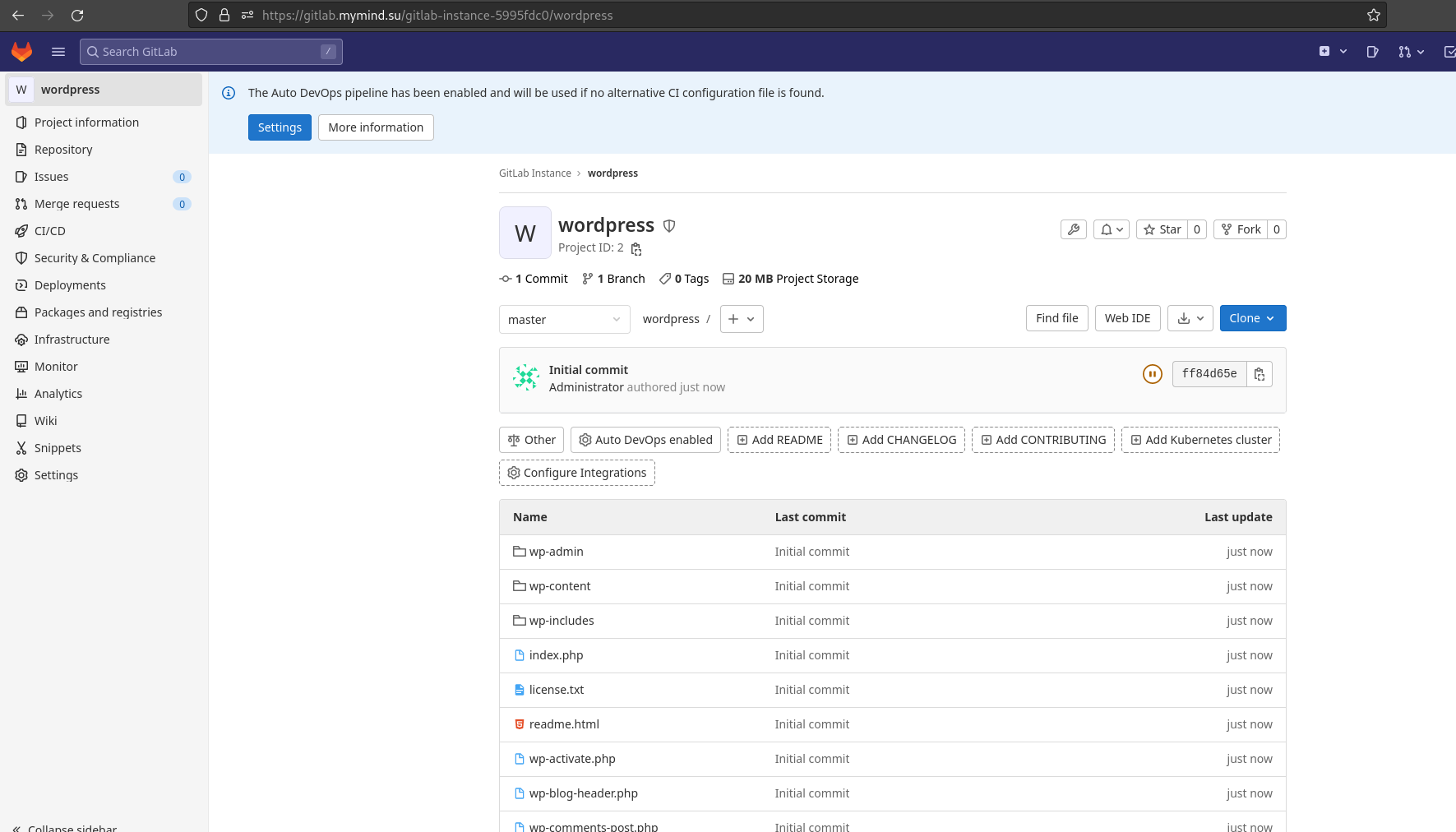This screenshot has height=832, width=1456.
Task: Bookmark page with the star icon in address bar
Action: 1373,15
